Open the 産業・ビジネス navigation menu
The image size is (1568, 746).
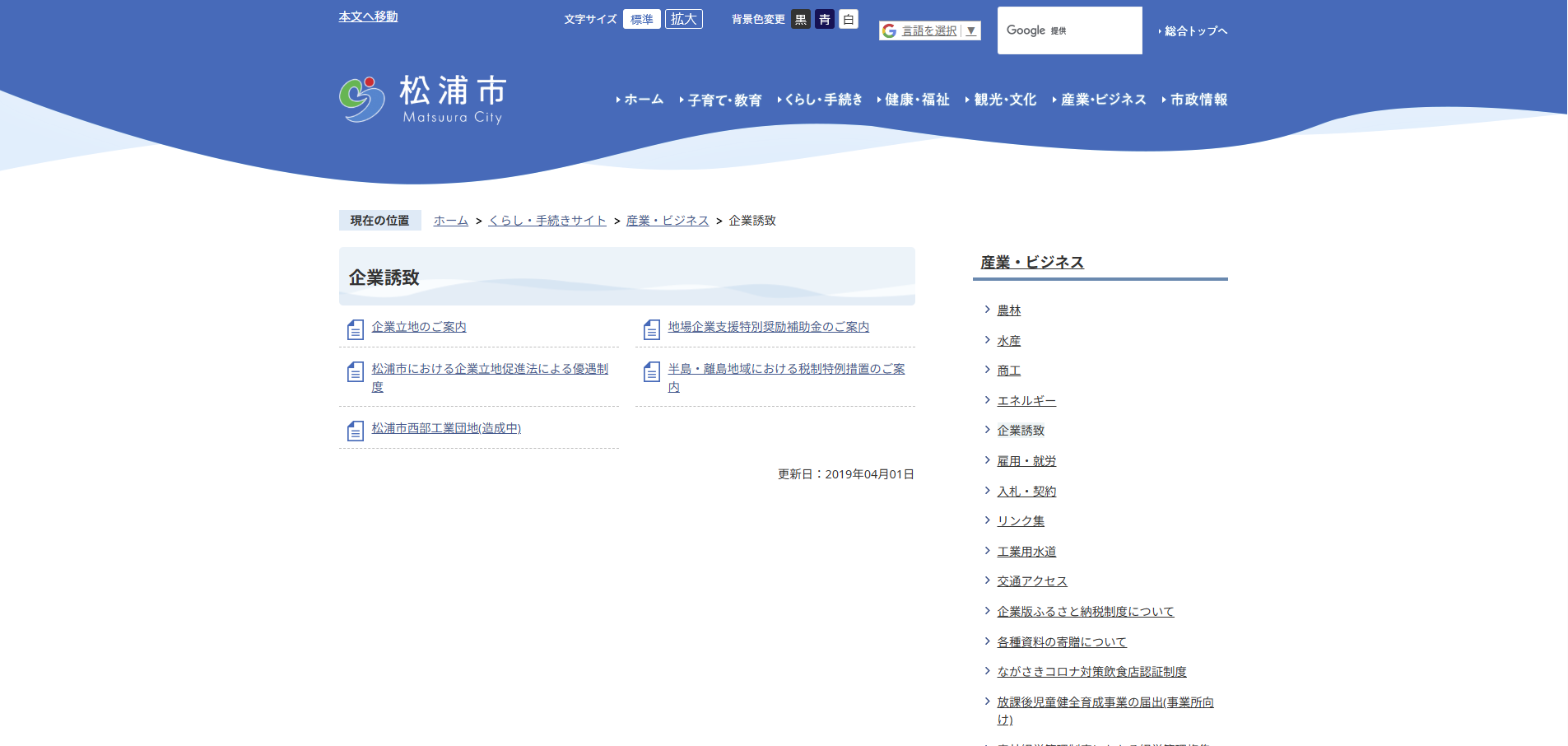pyautogui.click(x=1099, y=100)
